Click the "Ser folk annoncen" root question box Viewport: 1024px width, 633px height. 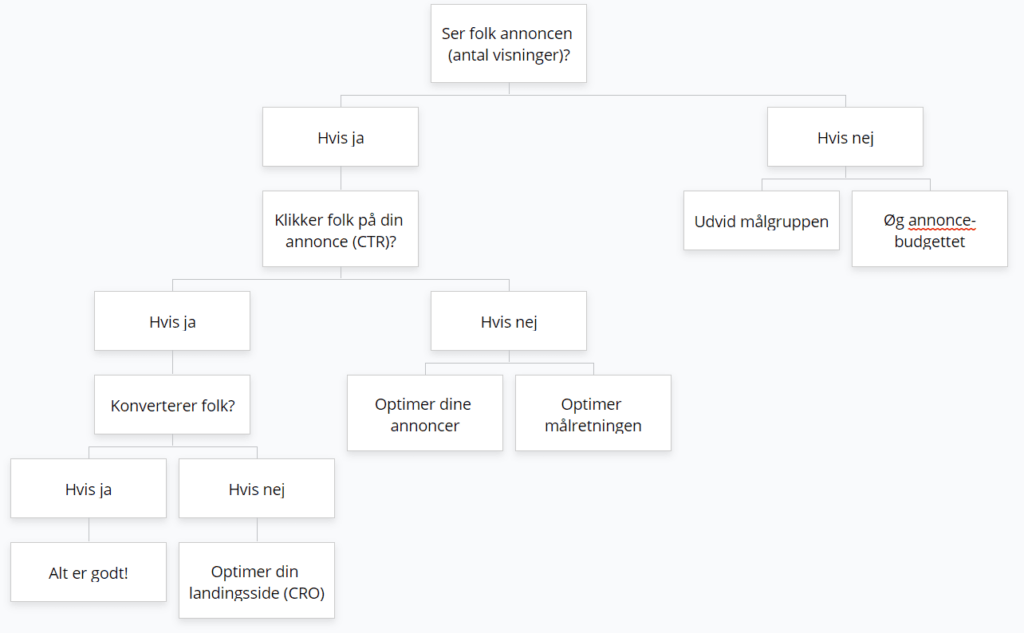[508, 43]
